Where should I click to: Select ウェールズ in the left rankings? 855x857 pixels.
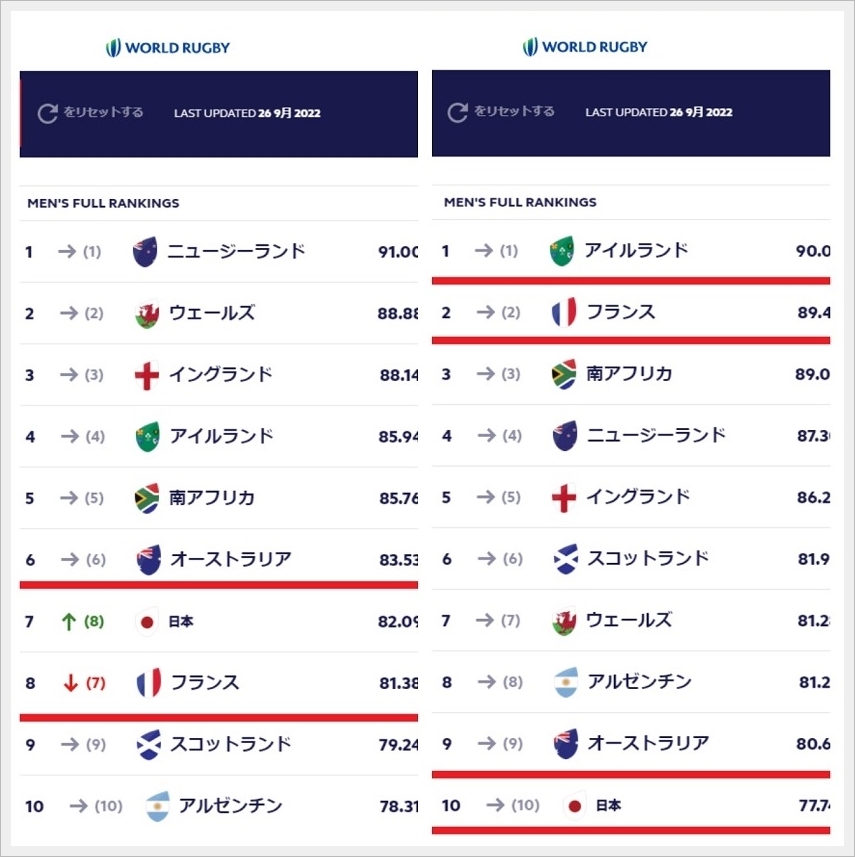click(x=211, y=314)
